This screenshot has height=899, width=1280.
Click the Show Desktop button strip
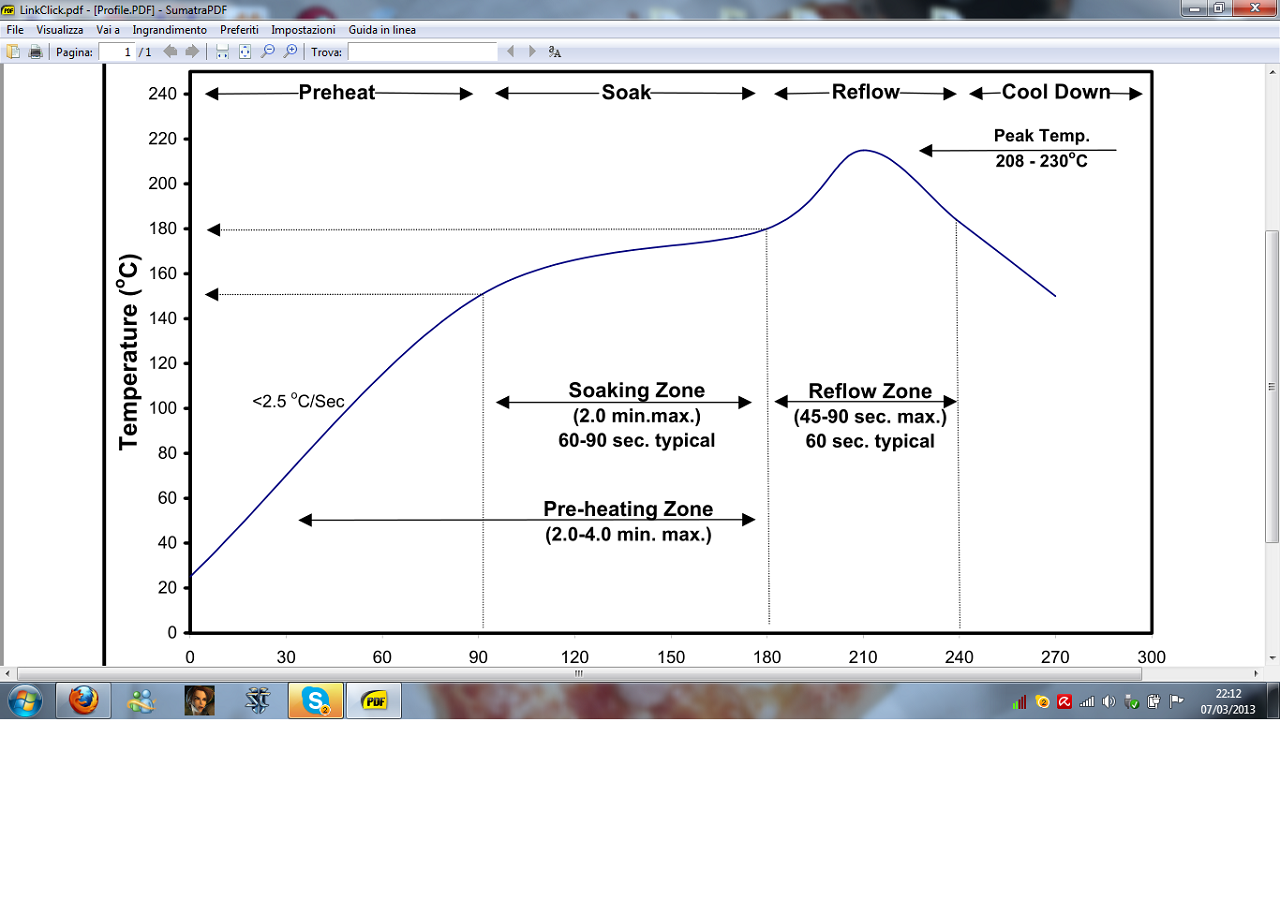click(x=1272, y=701)
